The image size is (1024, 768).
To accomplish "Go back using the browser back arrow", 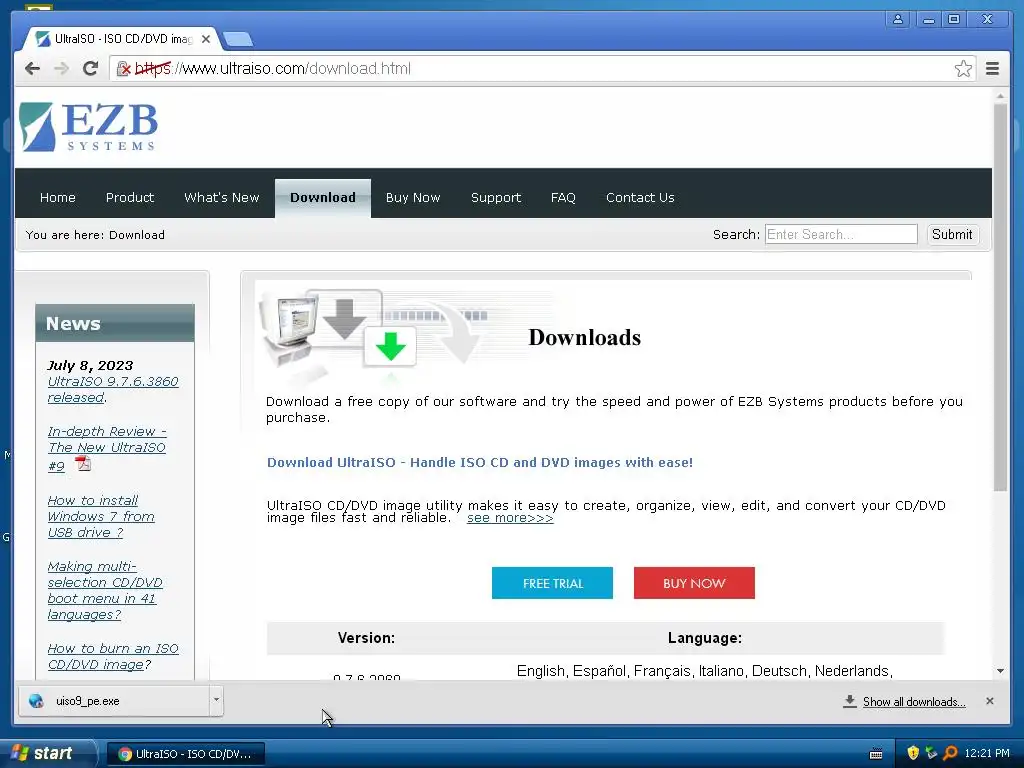I will tap(32, 69).
